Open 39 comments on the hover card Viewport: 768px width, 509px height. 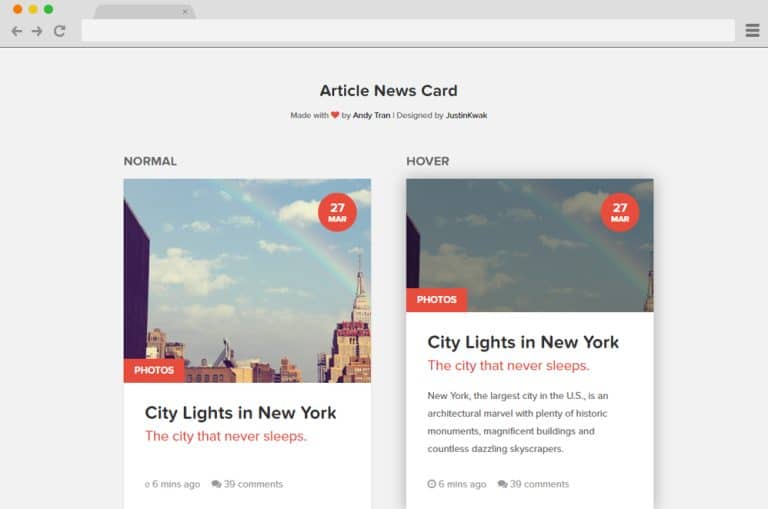pyautogui.click(x=539, y=484)
